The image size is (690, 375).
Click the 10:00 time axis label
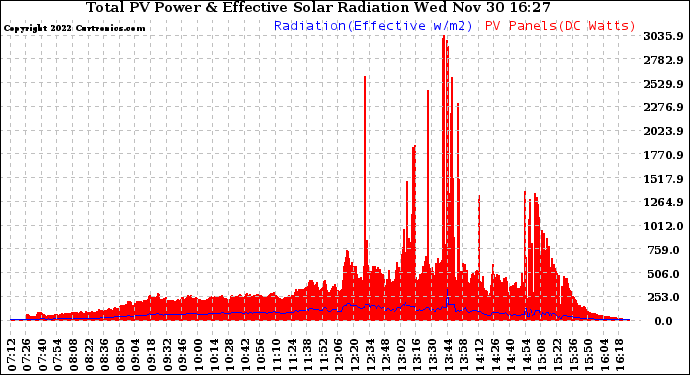(x=198, y=355)
